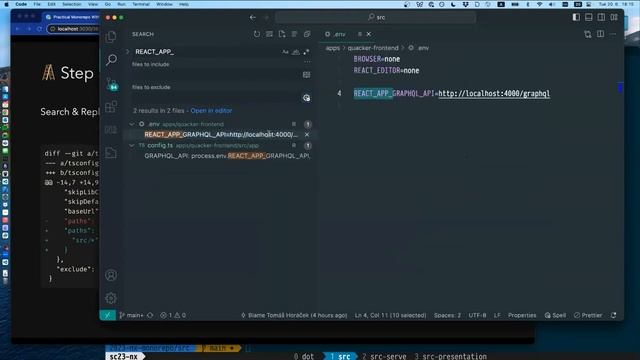
Task: Open errors and warnings status indicator
Action: (173, 315)
